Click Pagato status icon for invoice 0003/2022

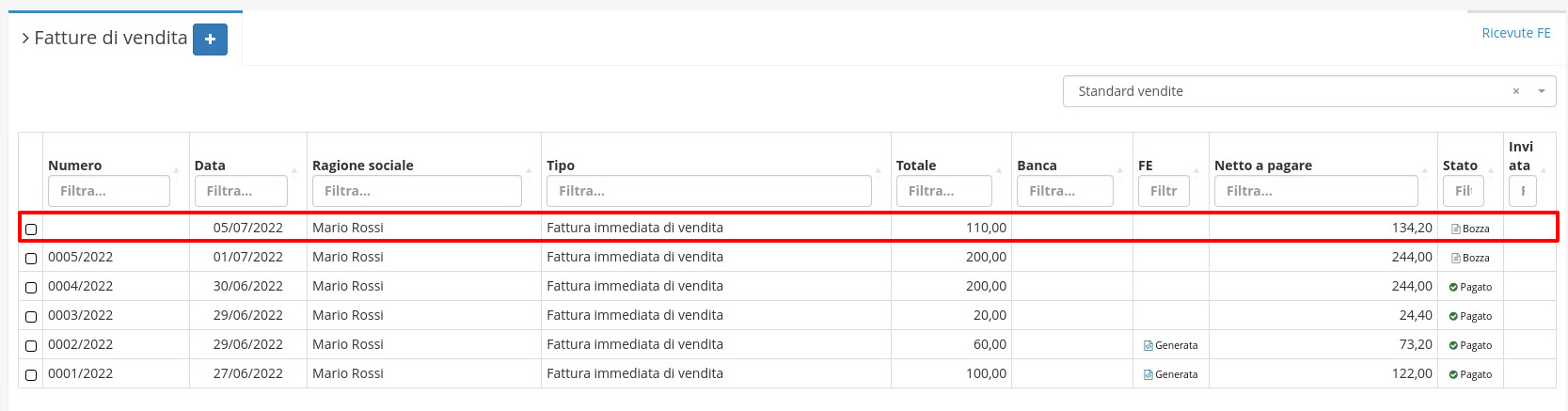[1453, 316]
